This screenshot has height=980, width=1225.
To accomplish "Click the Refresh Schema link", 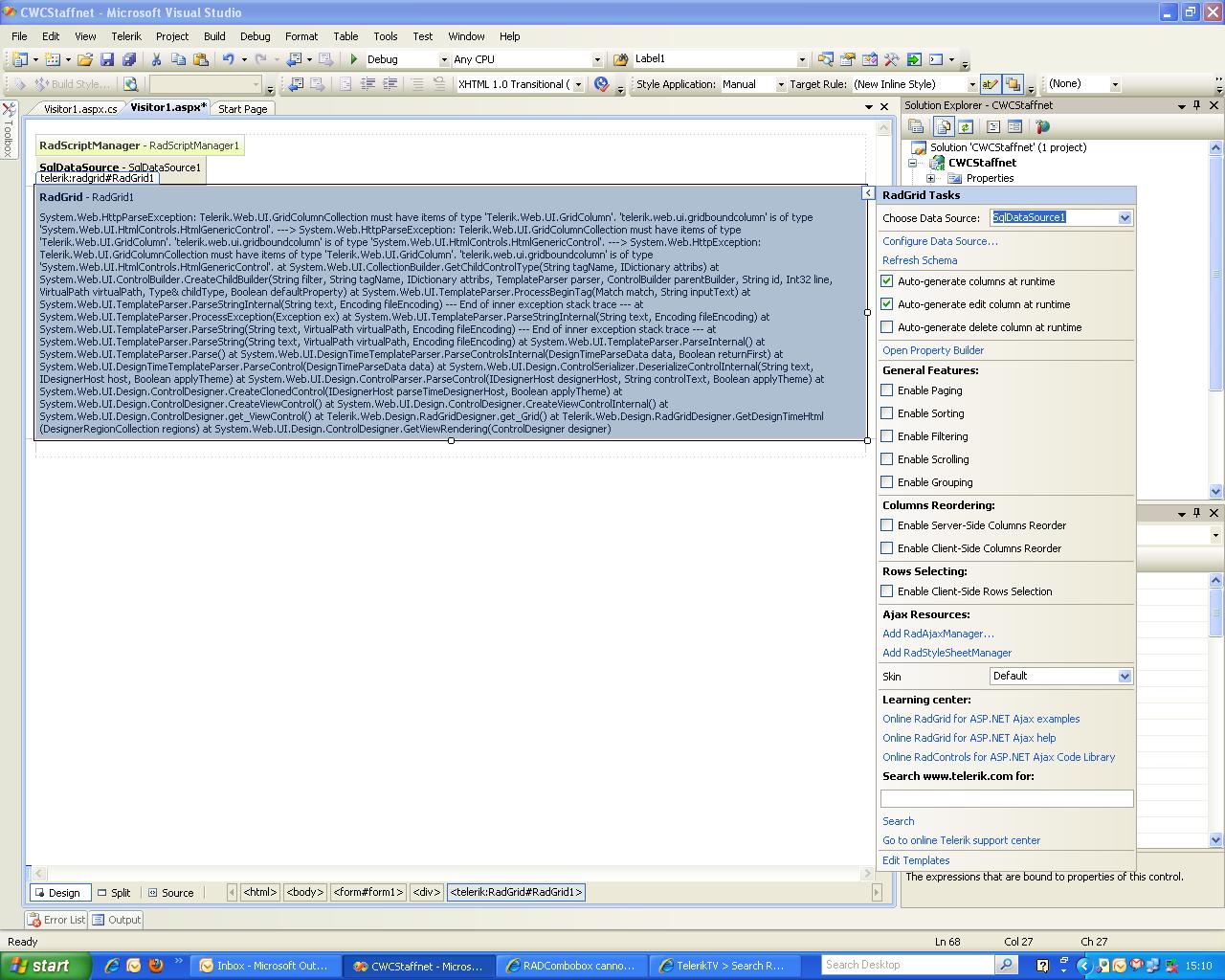I will (920, 260).
